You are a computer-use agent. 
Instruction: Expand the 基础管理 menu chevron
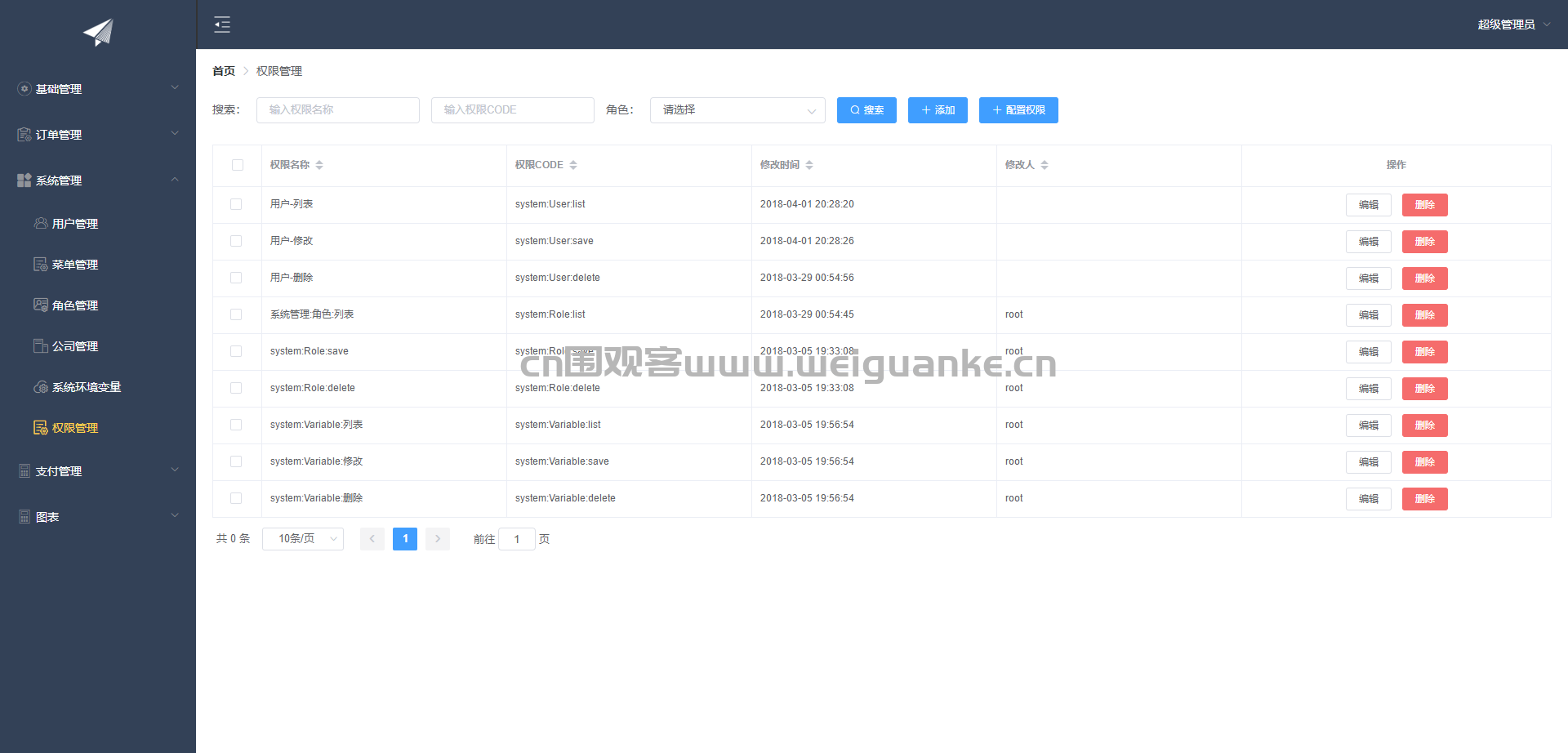[x=174, y=88]
